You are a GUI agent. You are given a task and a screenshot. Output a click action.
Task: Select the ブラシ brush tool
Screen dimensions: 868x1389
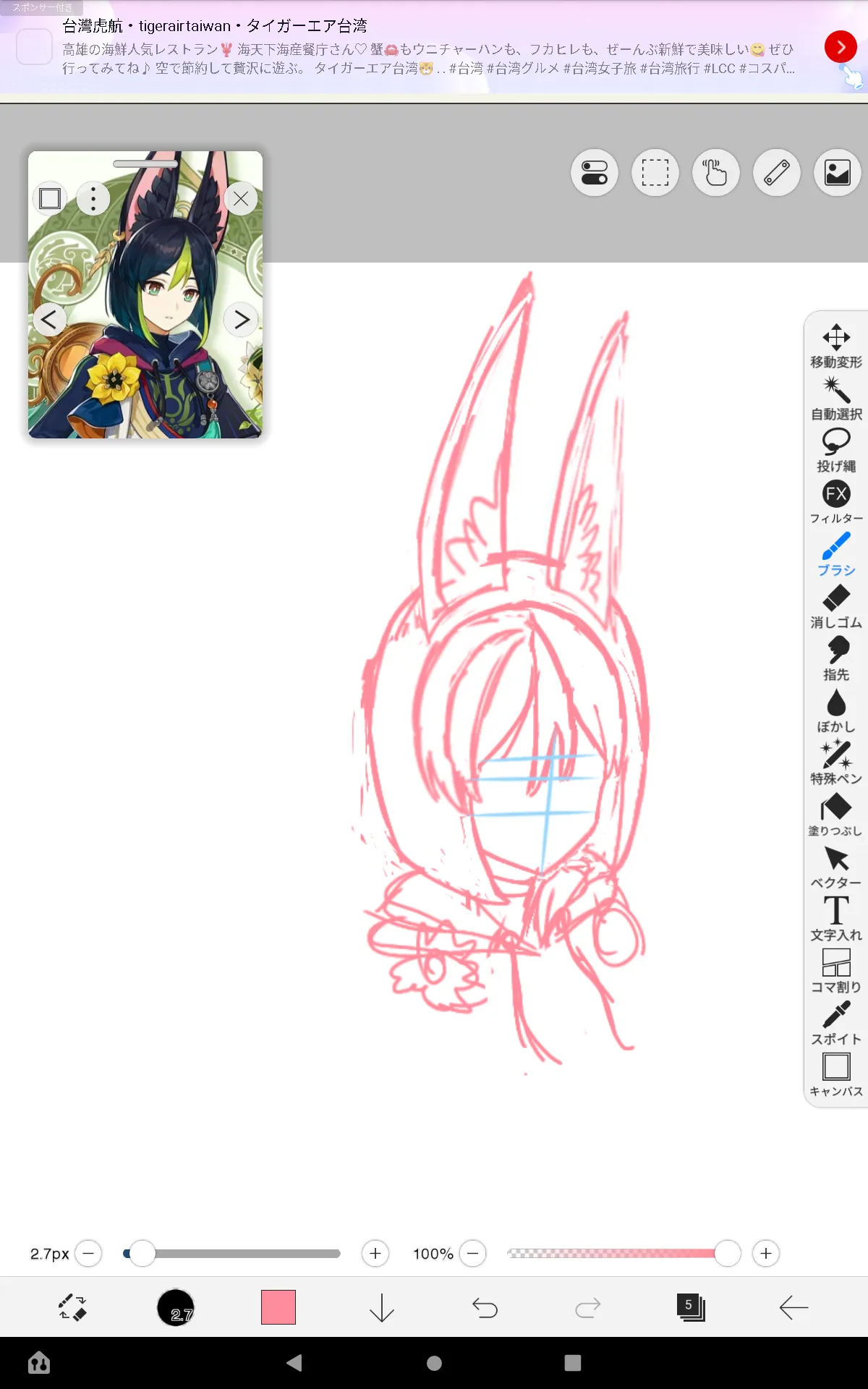pos(836,554)
